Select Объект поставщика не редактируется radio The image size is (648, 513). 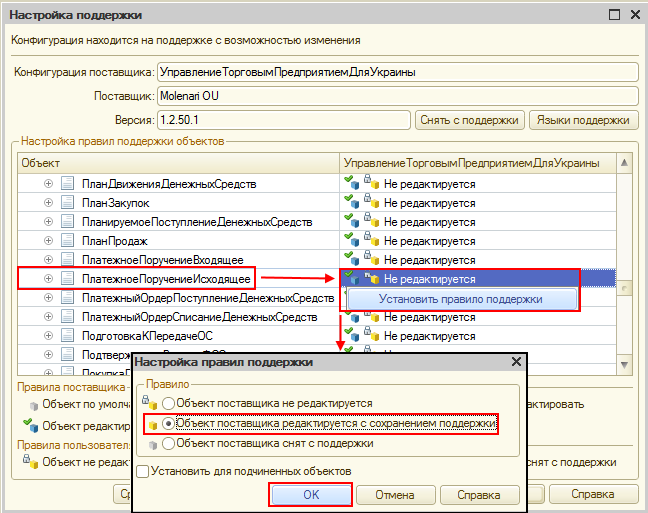(168, 403)
